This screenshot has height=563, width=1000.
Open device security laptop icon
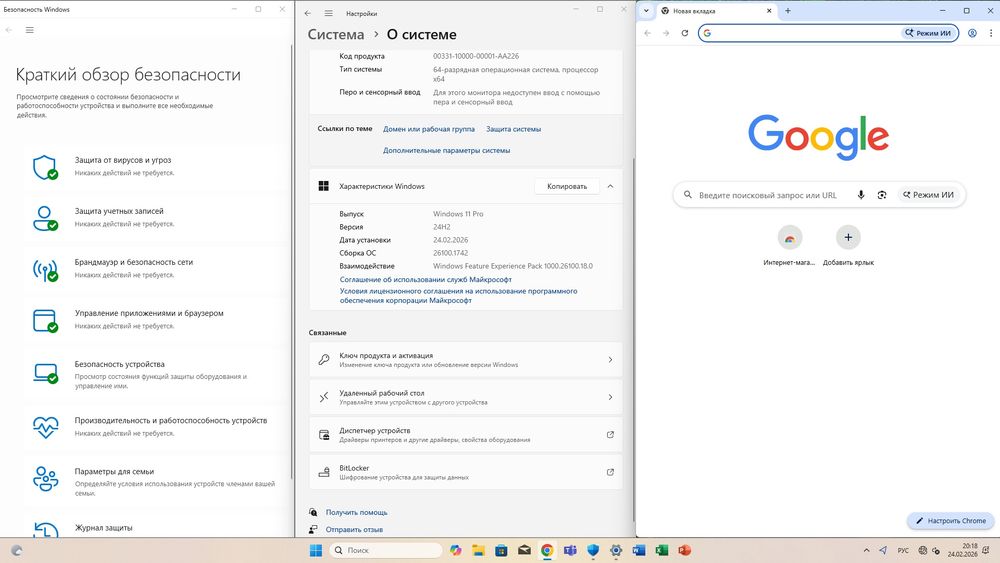(45, 372)
